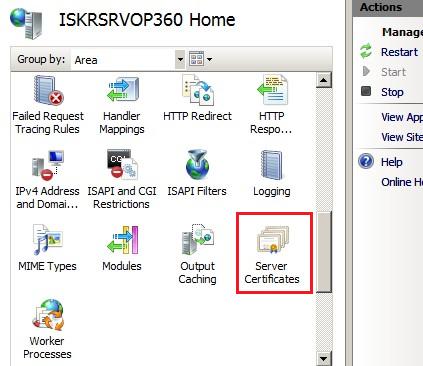Click the Actions pane header

tap(388, 7)
